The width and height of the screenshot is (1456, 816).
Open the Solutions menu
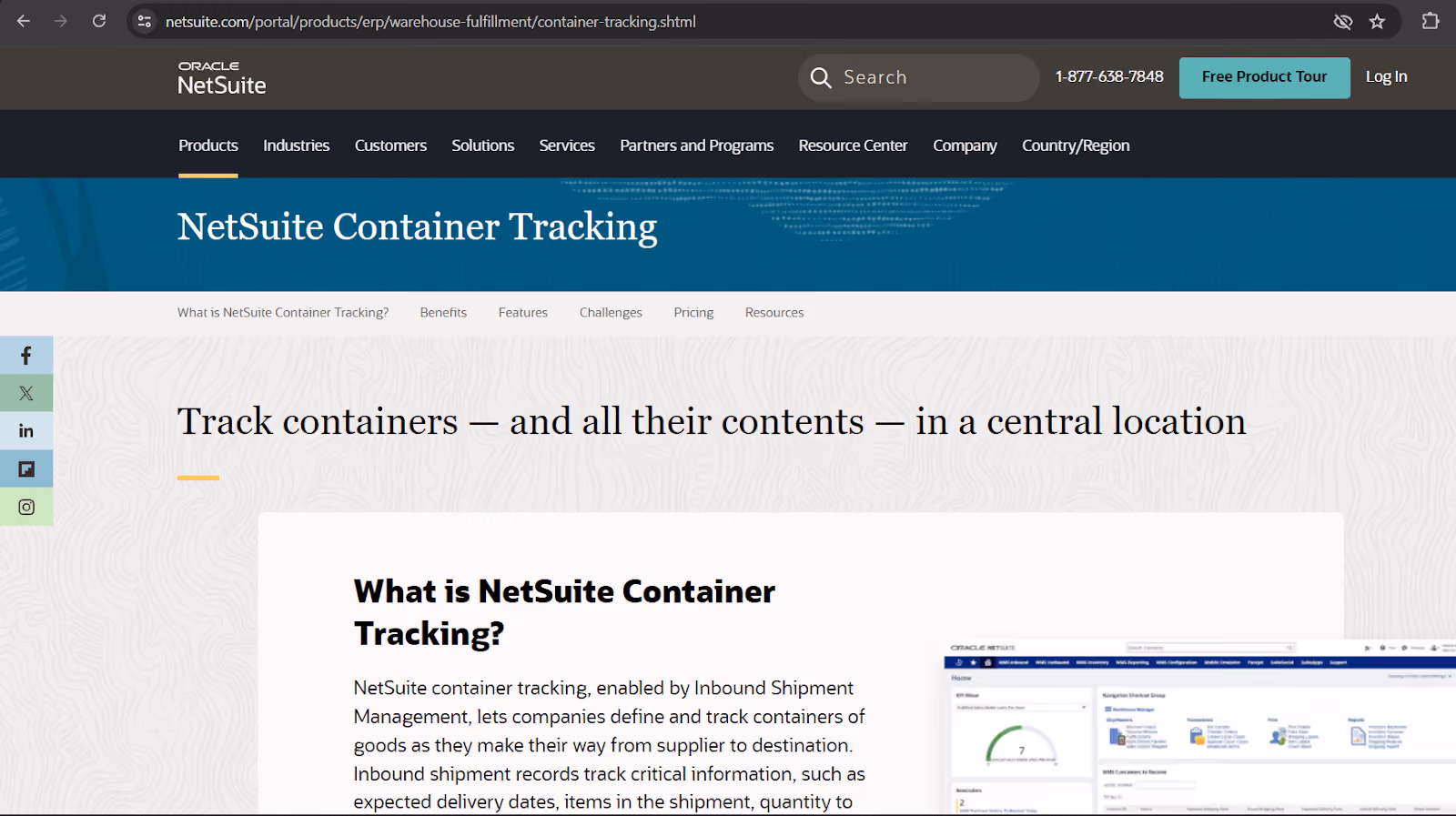point(483,146)
